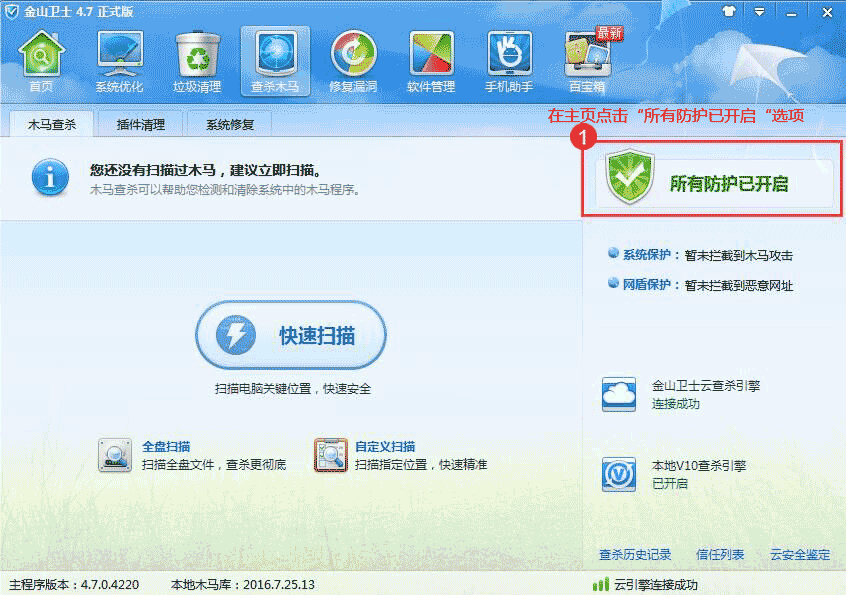Close the 金山卫士 window
Screen dimensions: 846x595
(x=827, y=12)
